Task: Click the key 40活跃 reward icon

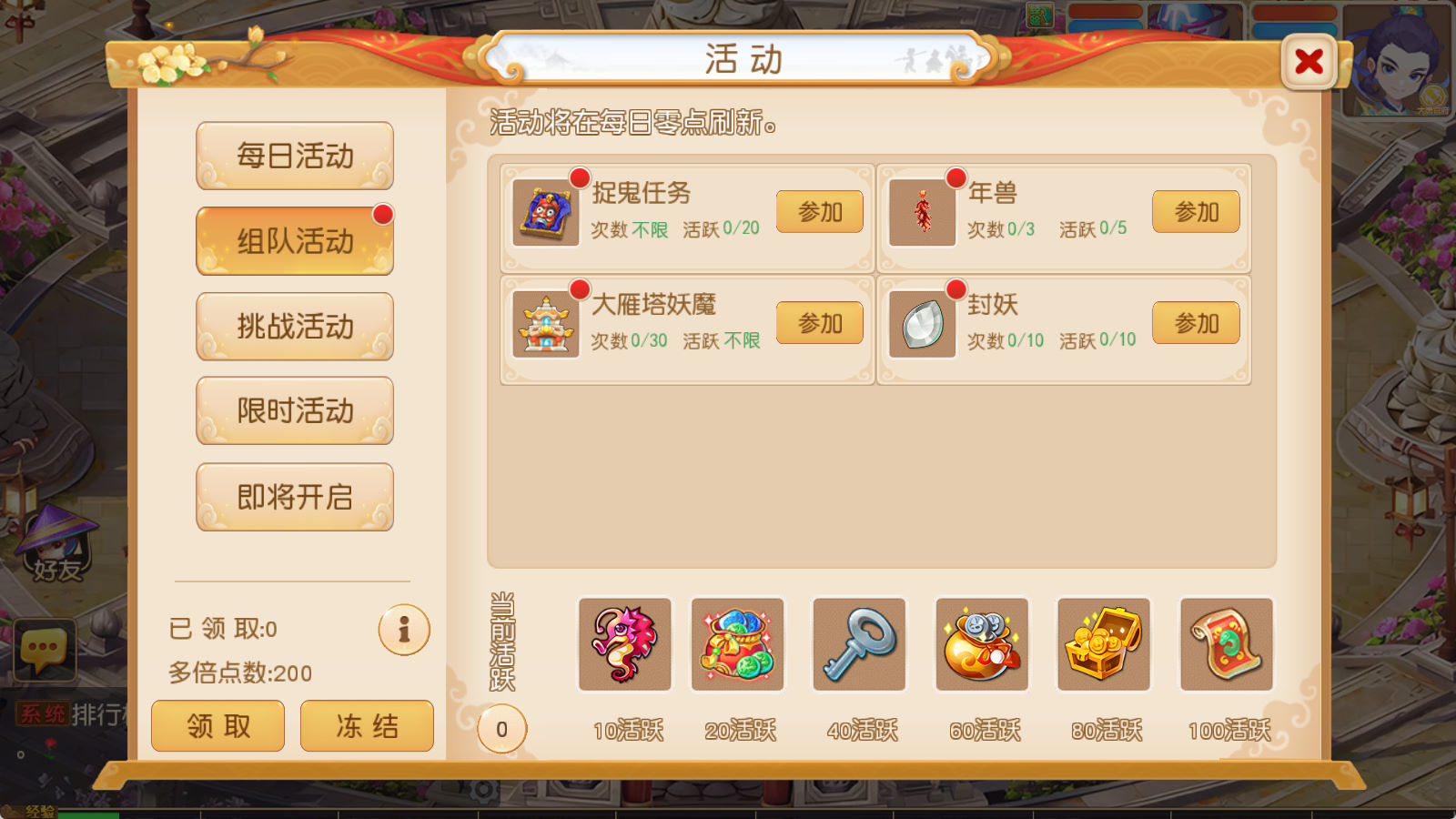Action: pos(860,644)
